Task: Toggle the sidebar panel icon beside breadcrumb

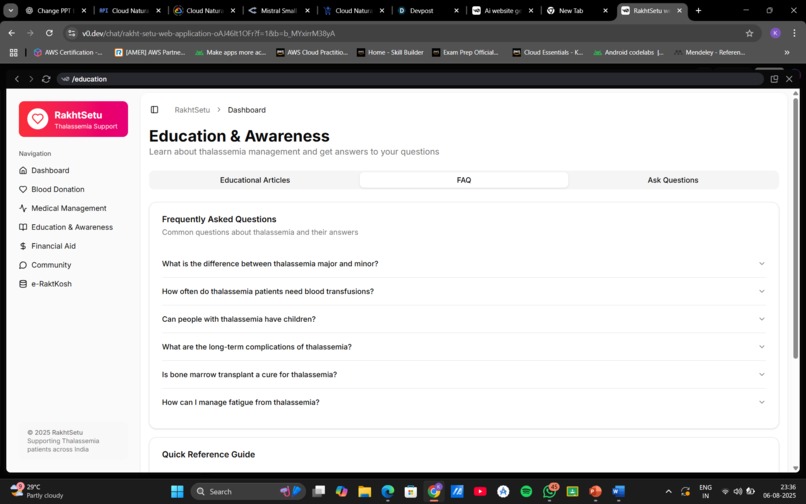Action: tap(154, 110)
